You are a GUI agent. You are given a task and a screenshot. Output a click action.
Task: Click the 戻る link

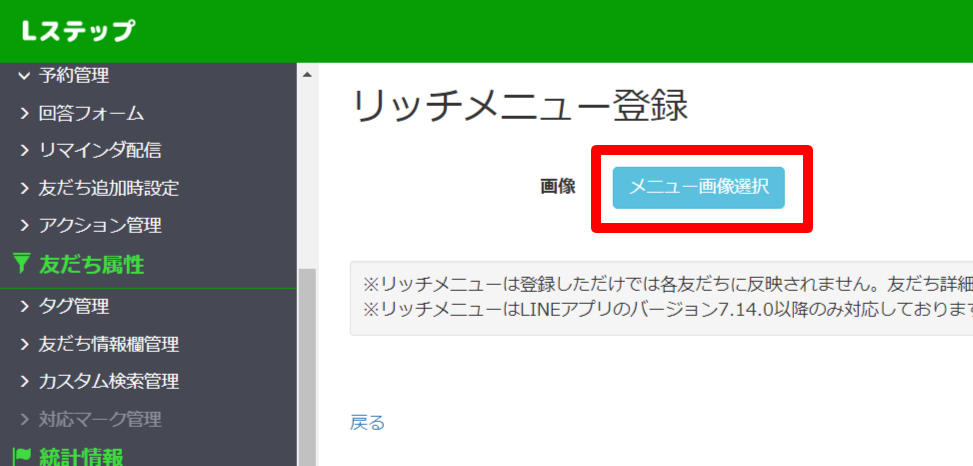click(x=367, y=423)
